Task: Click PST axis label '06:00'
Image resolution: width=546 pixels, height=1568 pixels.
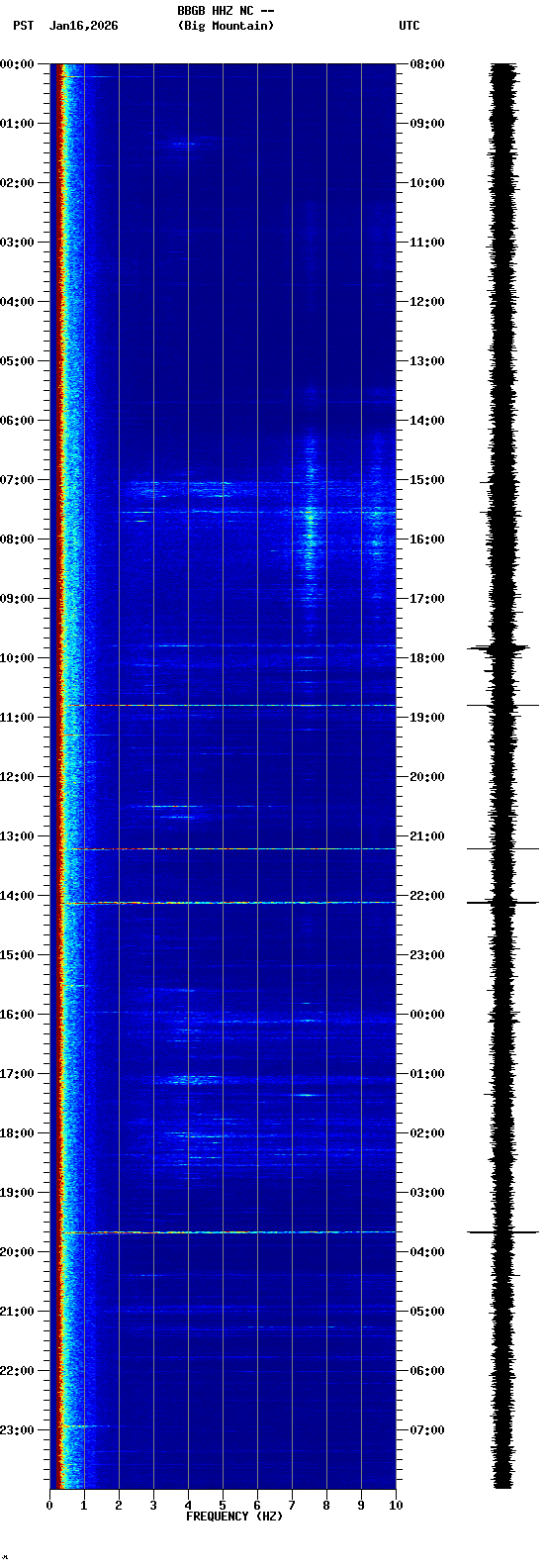Action: tap(17, 421)
